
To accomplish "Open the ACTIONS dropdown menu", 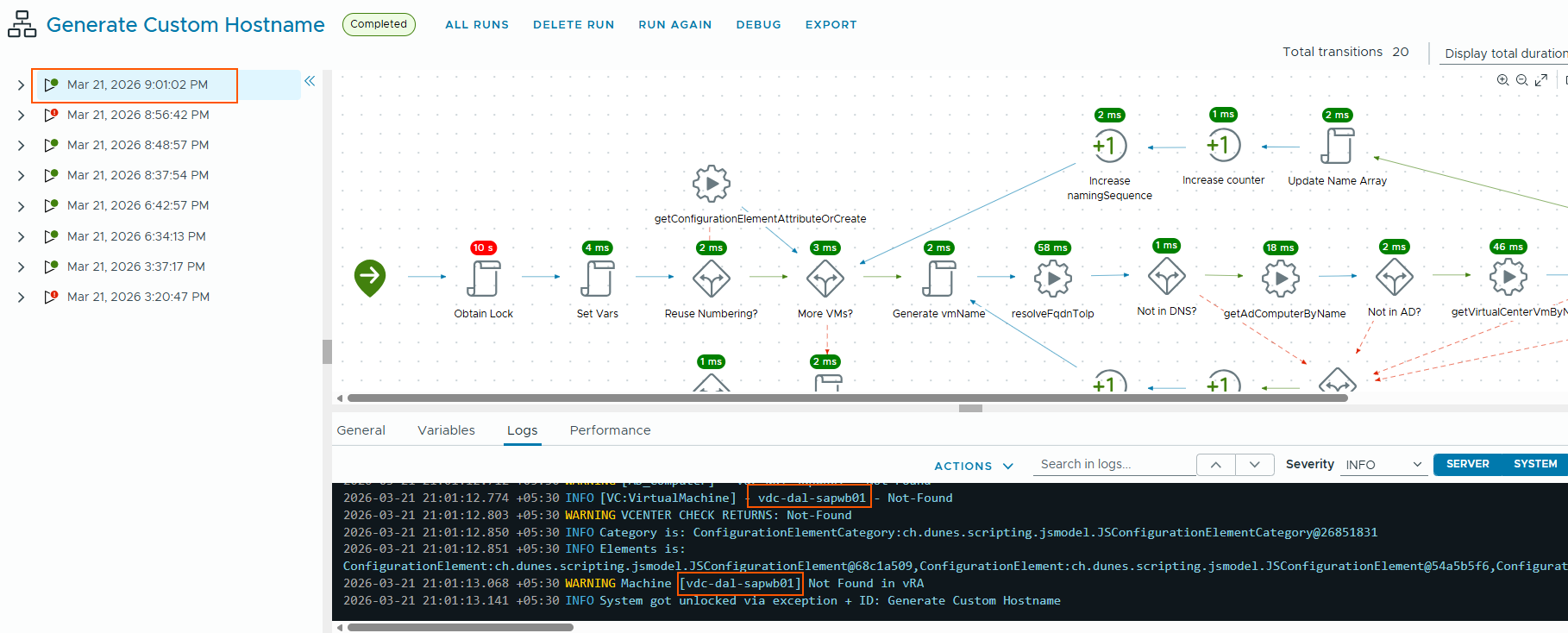I will (x=973, y=466).
